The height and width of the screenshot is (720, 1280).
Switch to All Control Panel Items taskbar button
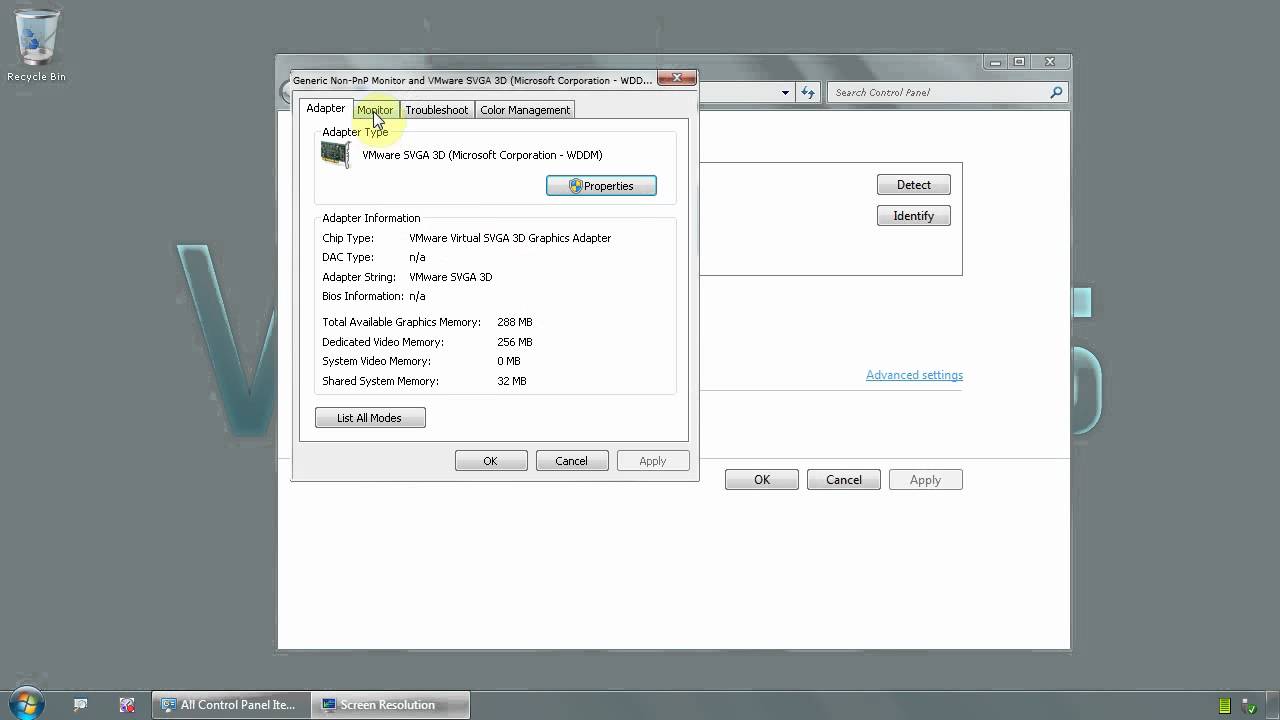231,705
